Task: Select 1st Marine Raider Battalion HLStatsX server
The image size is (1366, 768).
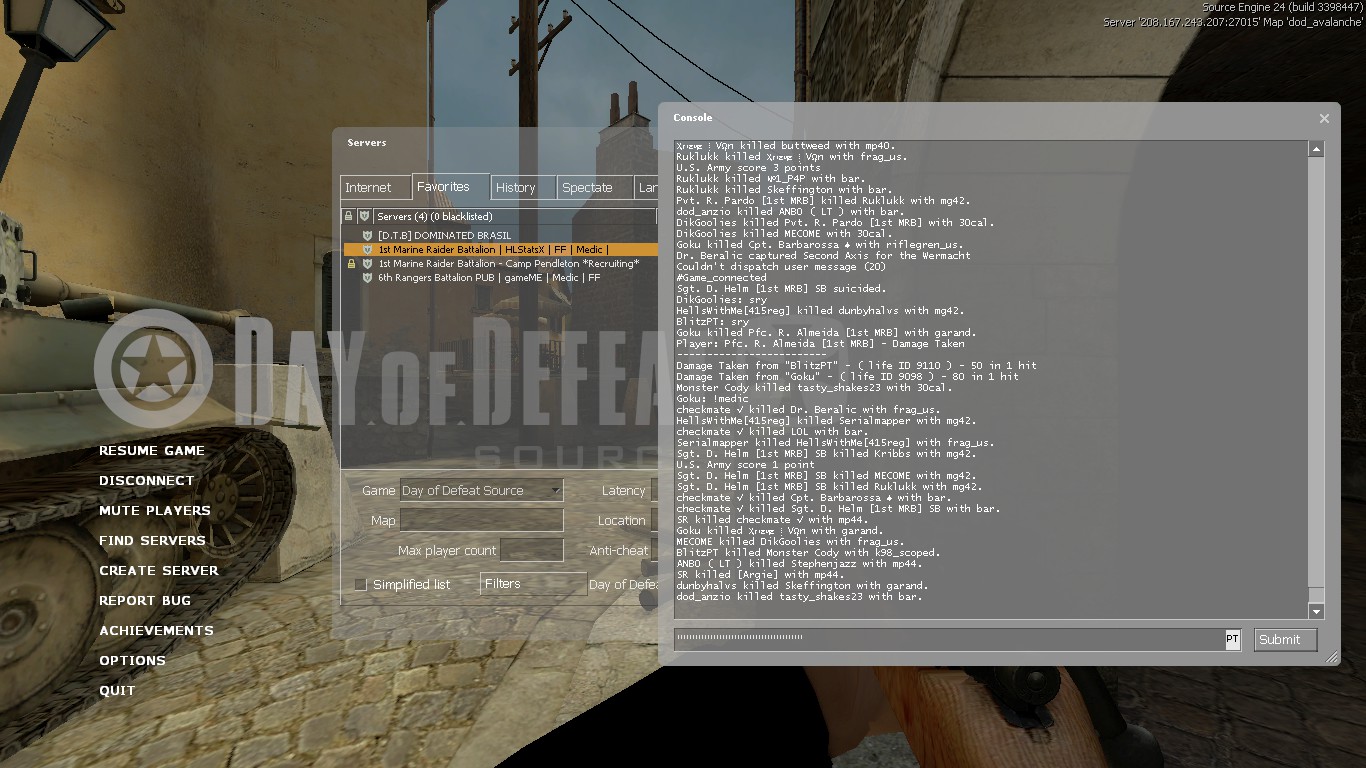Action: coord(500,250)
